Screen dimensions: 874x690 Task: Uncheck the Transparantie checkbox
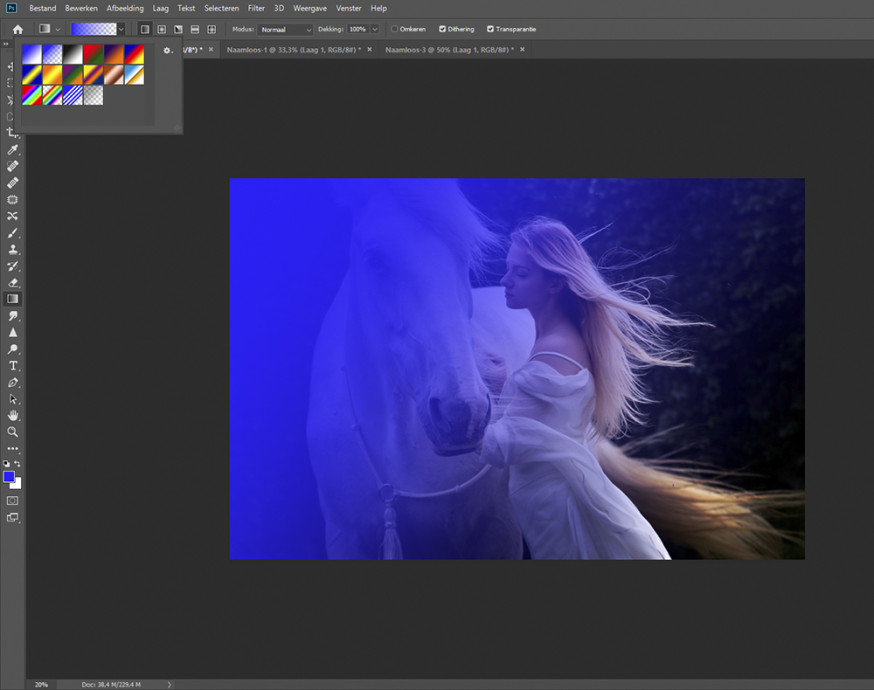coord(491,29)
